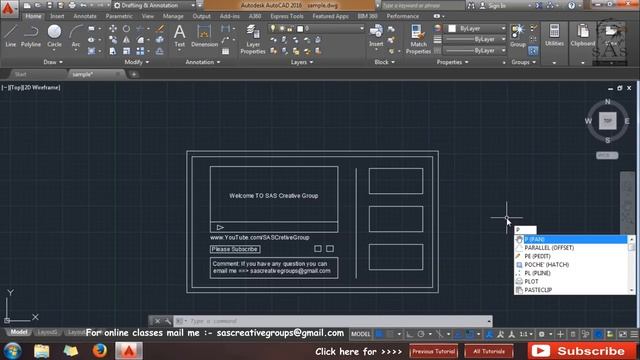Toggle grid display in status bar
Viewport: 640px width, 360px height.
[x=379, y=334]
